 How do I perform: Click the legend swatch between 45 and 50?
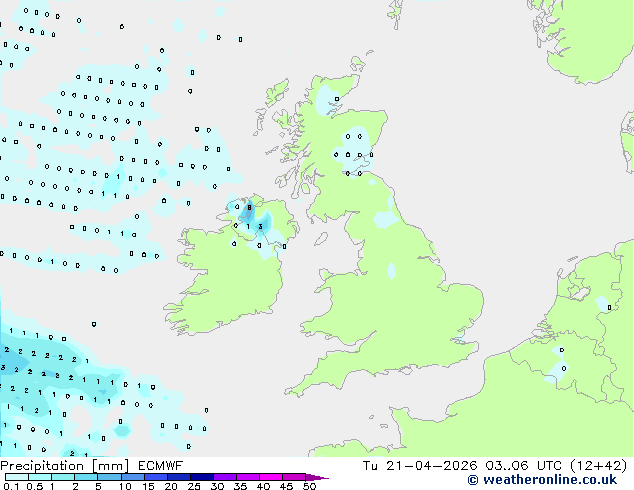tap(294, 477)
